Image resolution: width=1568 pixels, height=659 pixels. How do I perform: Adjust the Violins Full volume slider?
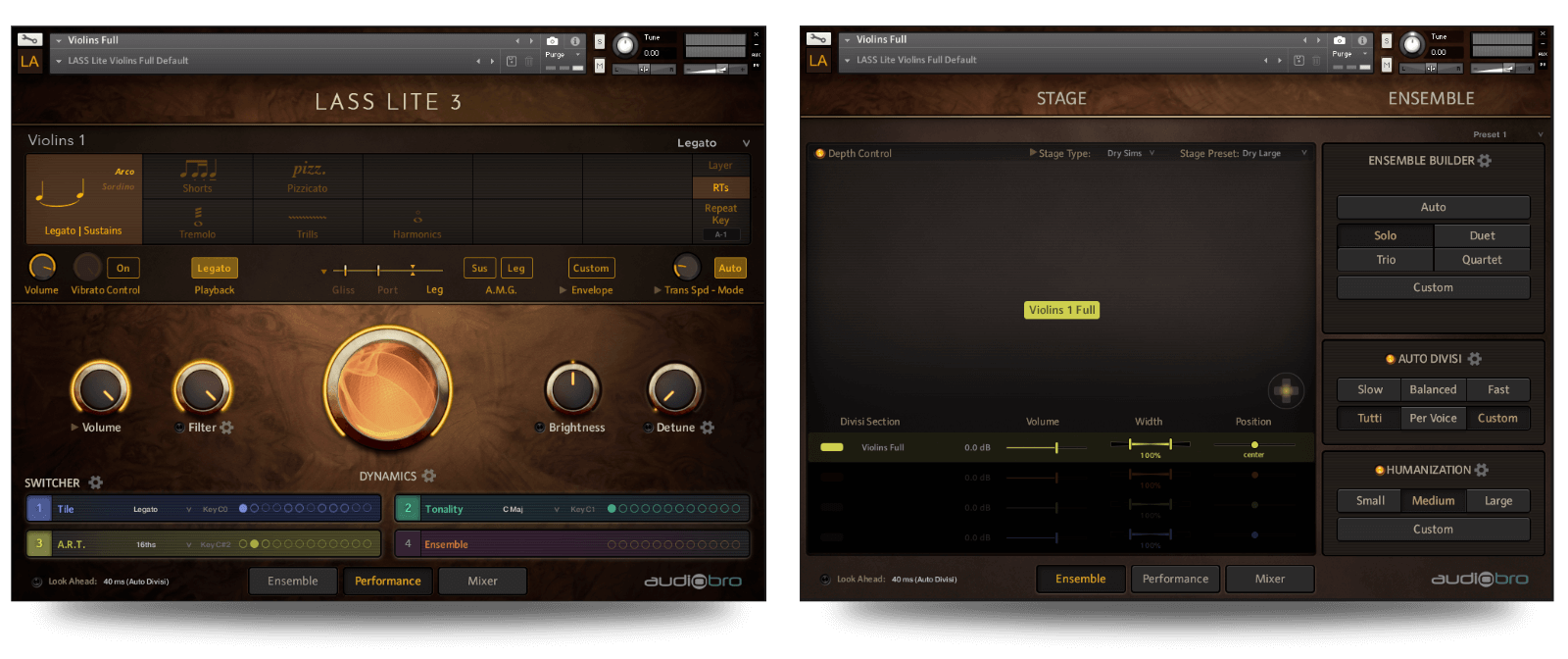(x=1055, y=447)
